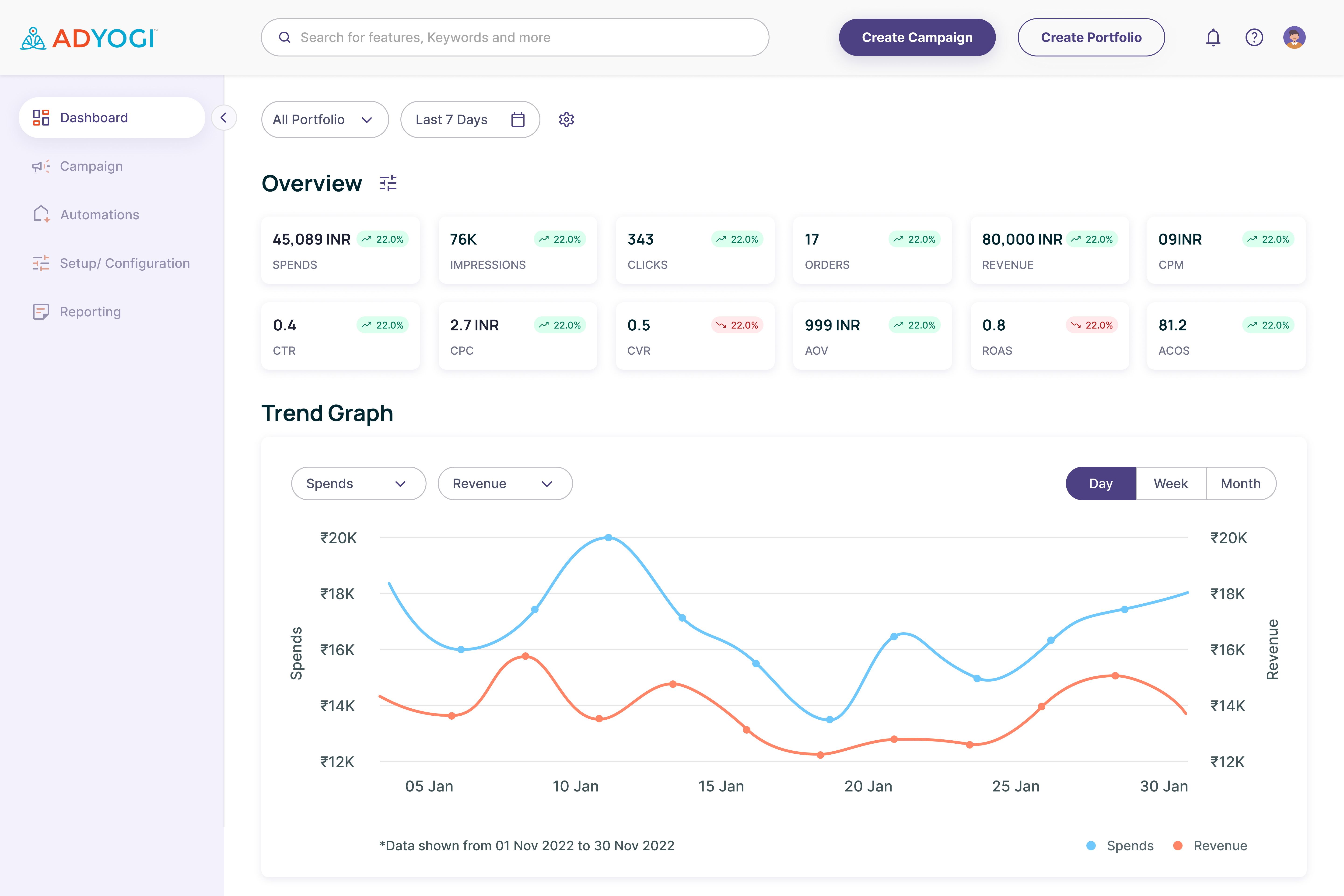Click the AOV card trend badge

[x=914, y=325]
